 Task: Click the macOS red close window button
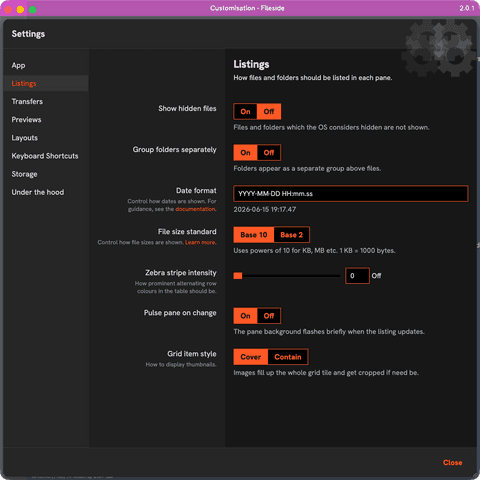pos(8,9)
